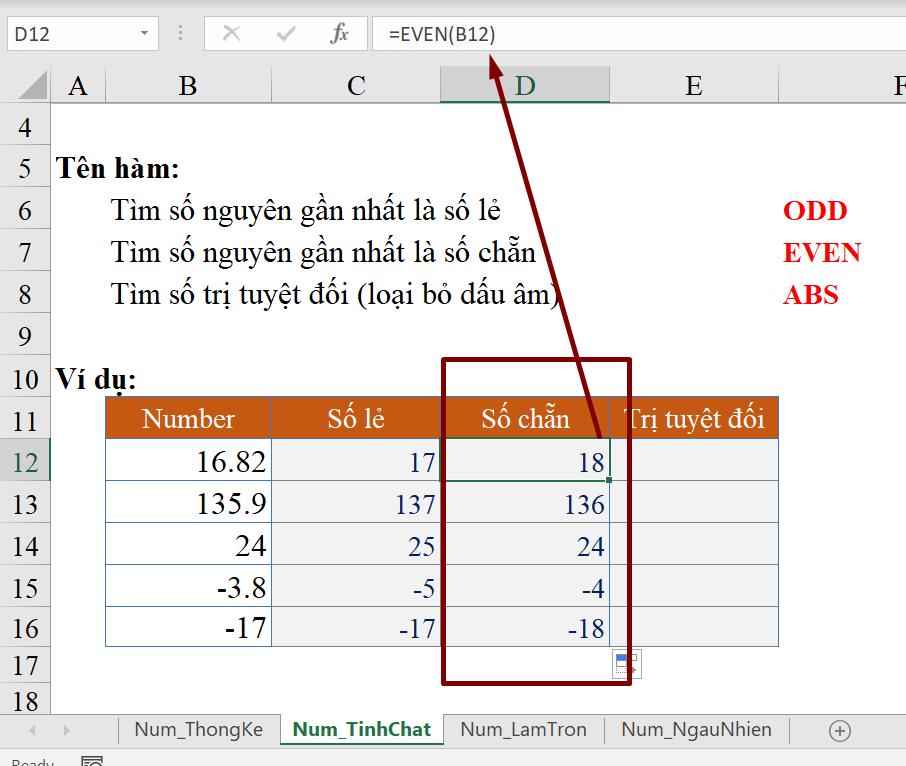Click the Cancel (X) icon beside formula bar
This screenshot has width=906, height=766.
(231, 33)
